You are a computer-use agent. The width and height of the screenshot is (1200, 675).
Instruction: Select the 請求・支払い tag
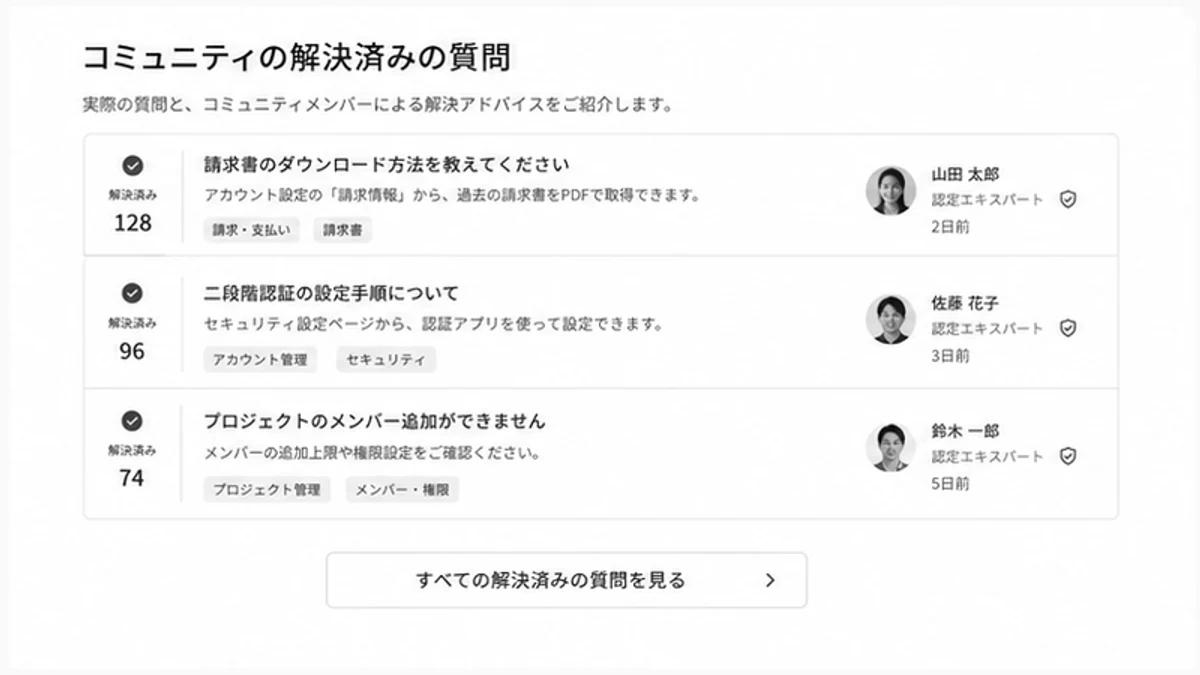tap(251, 230)
